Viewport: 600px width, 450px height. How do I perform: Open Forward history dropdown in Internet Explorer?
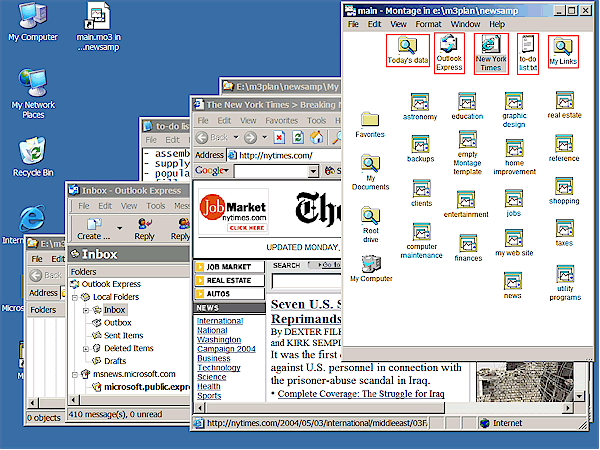(264, 137)
